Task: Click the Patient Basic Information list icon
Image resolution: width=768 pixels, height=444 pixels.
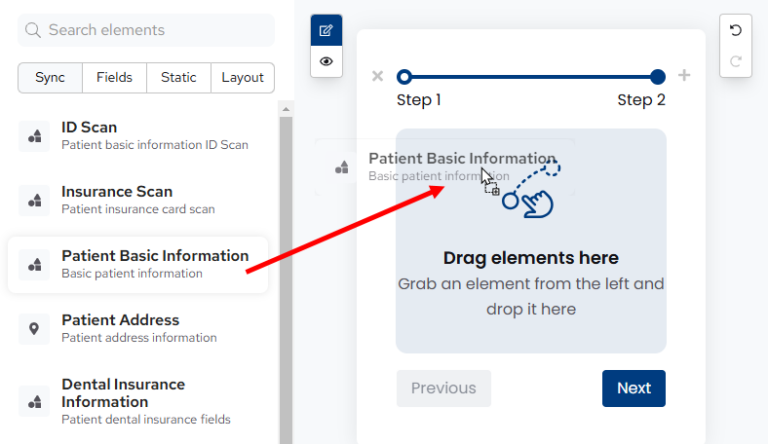Action: 34,265
